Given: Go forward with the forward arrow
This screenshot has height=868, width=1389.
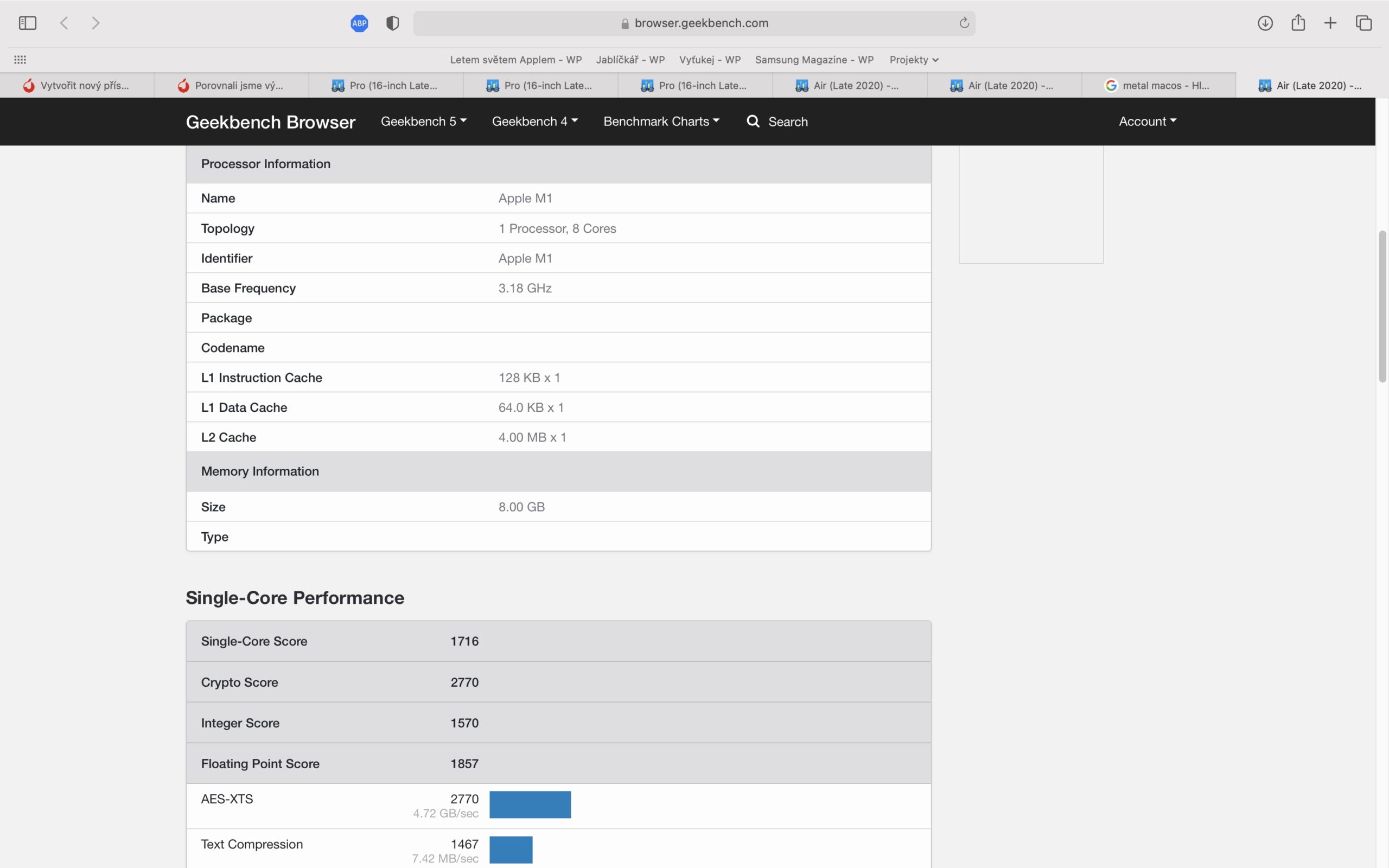Looking at the screenshot, I should click(x=96, y=23).
